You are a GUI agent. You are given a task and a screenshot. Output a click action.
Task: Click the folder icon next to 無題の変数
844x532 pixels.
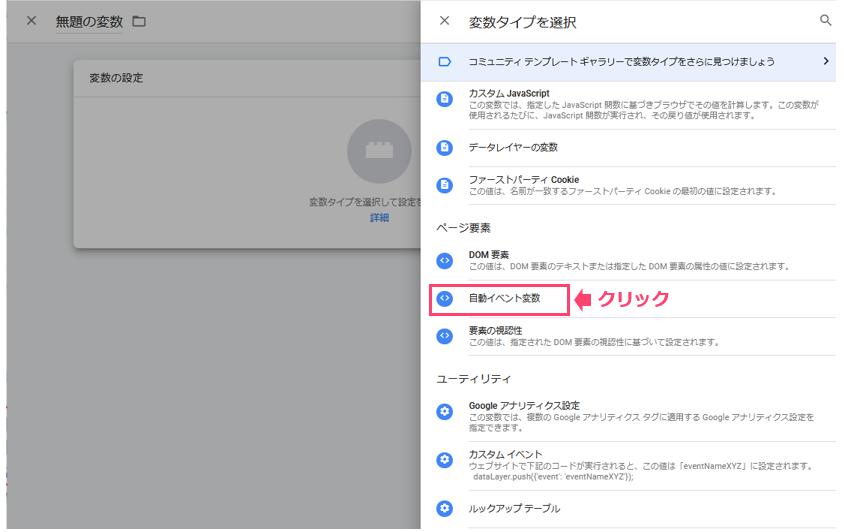(x=139, y=22)
